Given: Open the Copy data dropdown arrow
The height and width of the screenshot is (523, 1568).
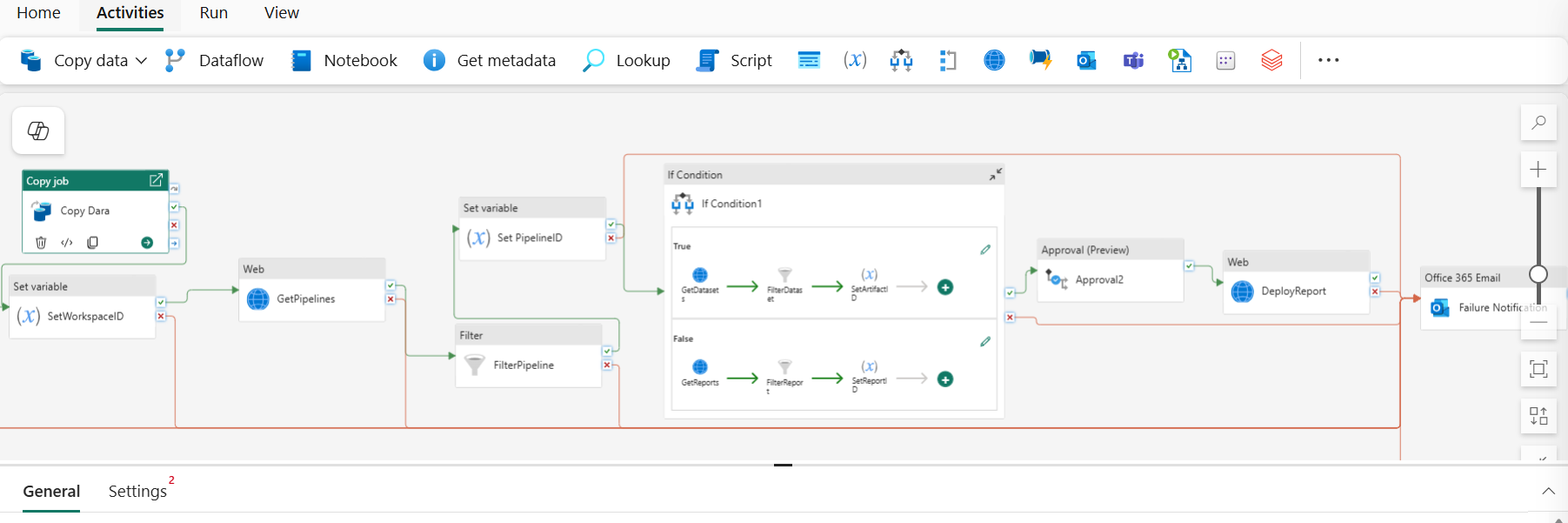Looking at the screenshot, I should [142, 60].
